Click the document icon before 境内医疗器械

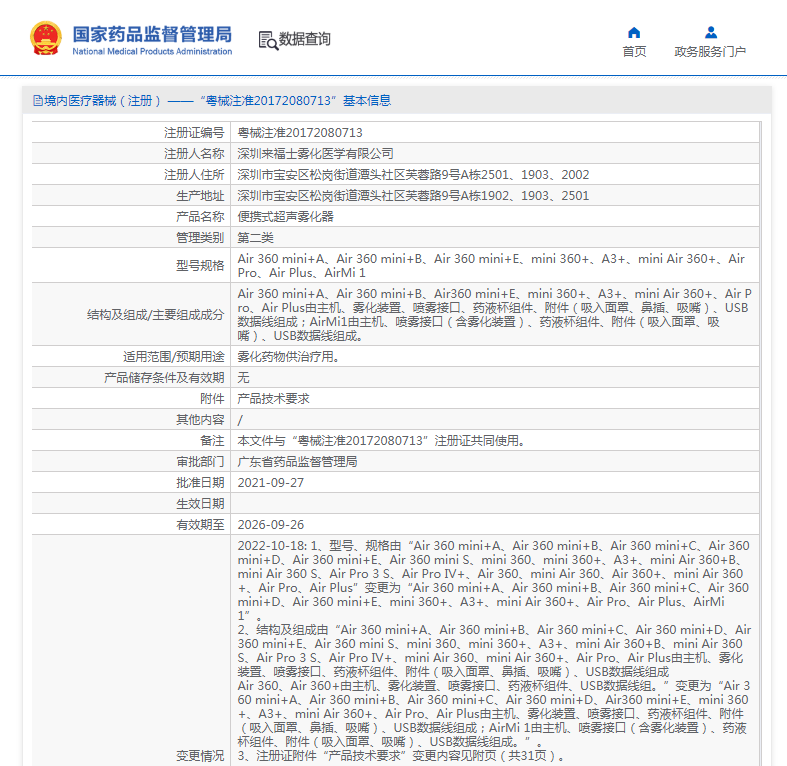[x=37, y=101]
